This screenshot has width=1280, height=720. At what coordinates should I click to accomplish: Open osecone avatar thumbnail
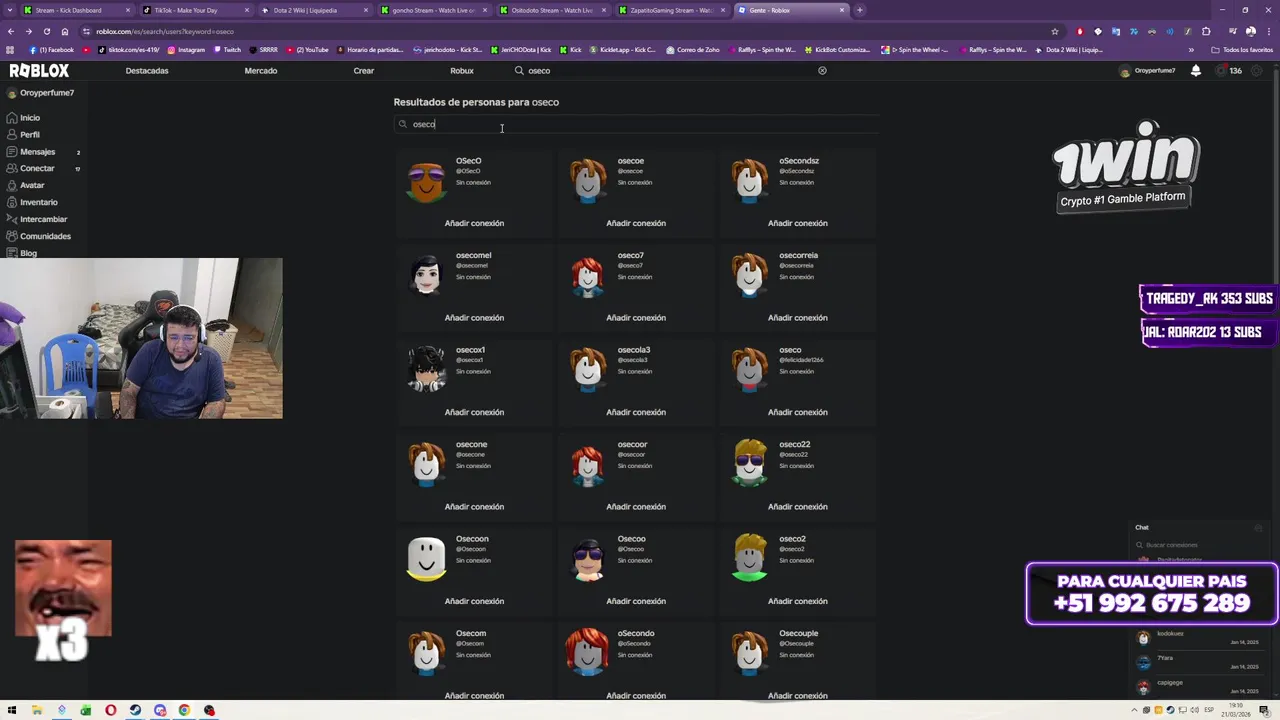click(427, 464)
